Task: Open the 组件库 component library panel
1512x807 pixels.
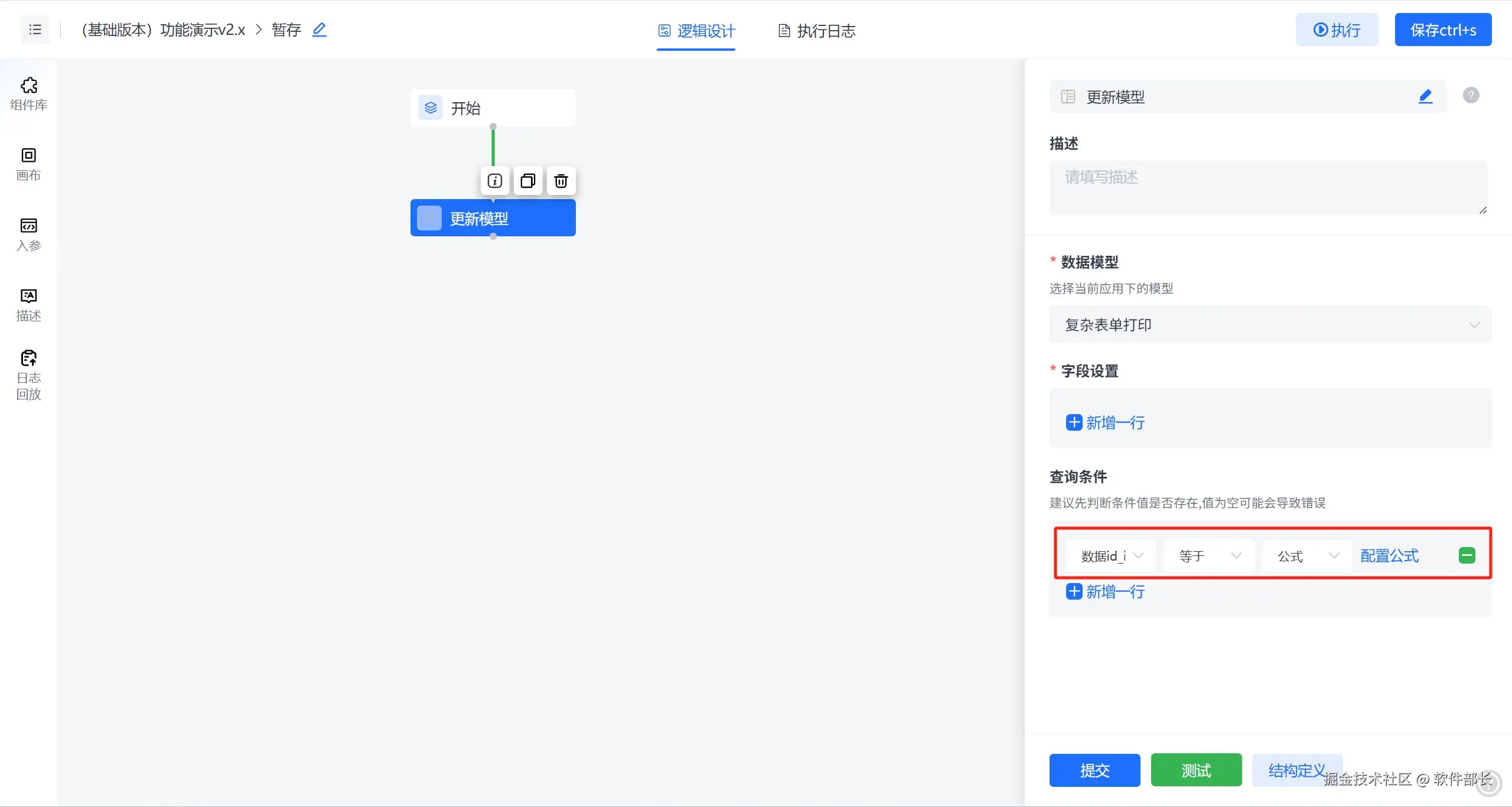Action: (x=28, y=93)
